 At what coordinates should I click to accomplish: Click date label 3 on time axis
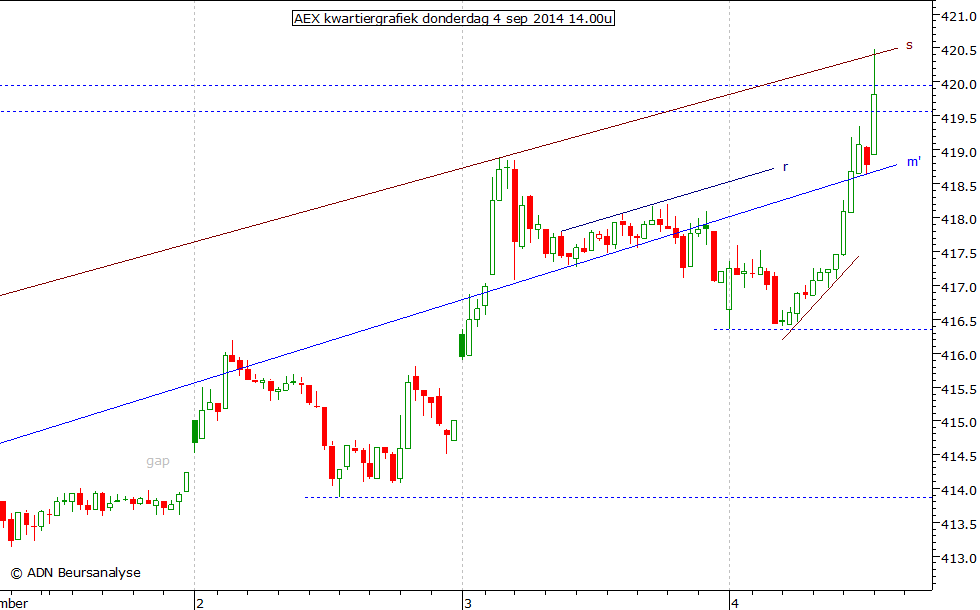[x=468, y=603]
